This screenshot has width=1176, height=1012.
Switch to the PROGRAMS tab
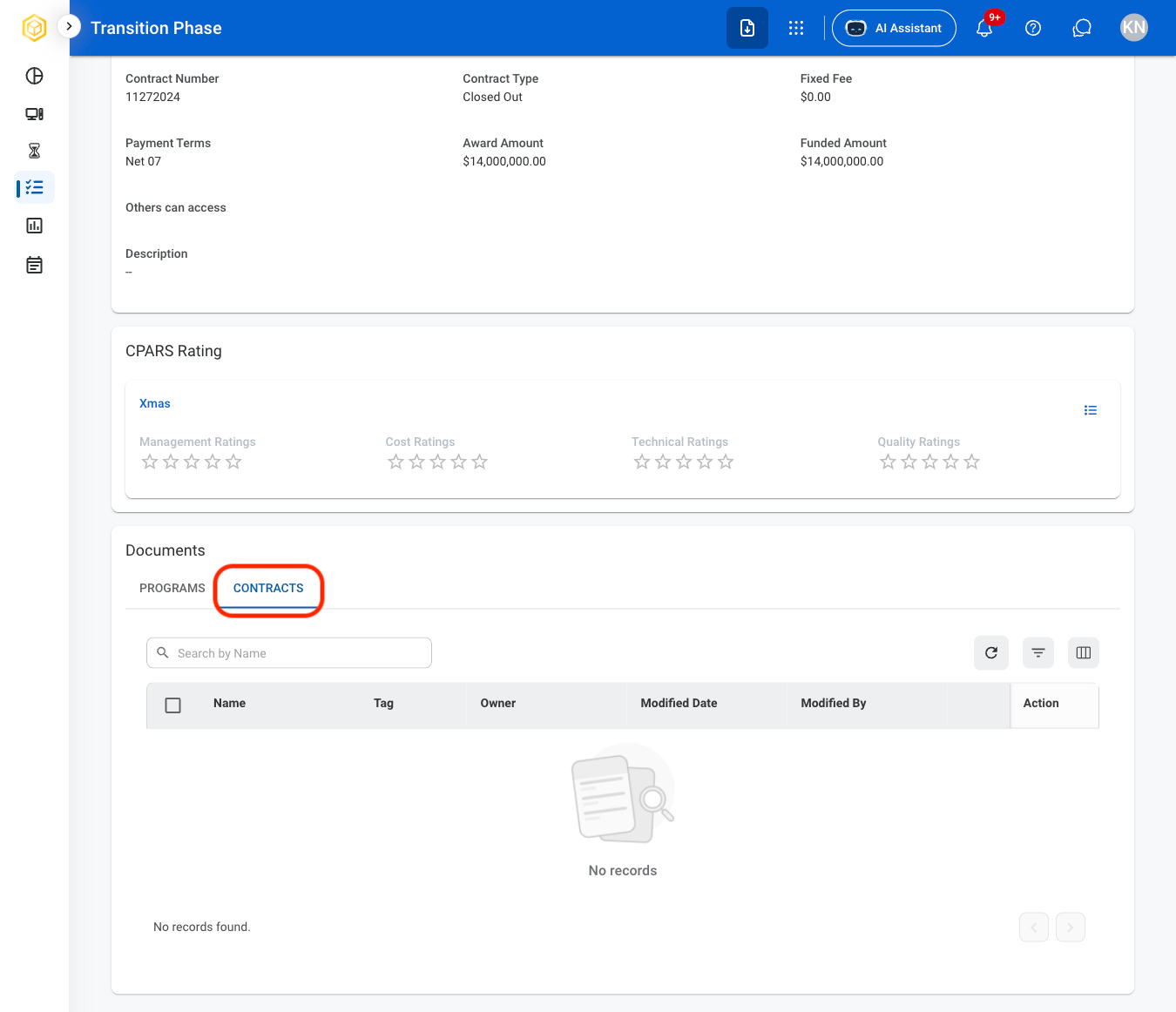172,588
